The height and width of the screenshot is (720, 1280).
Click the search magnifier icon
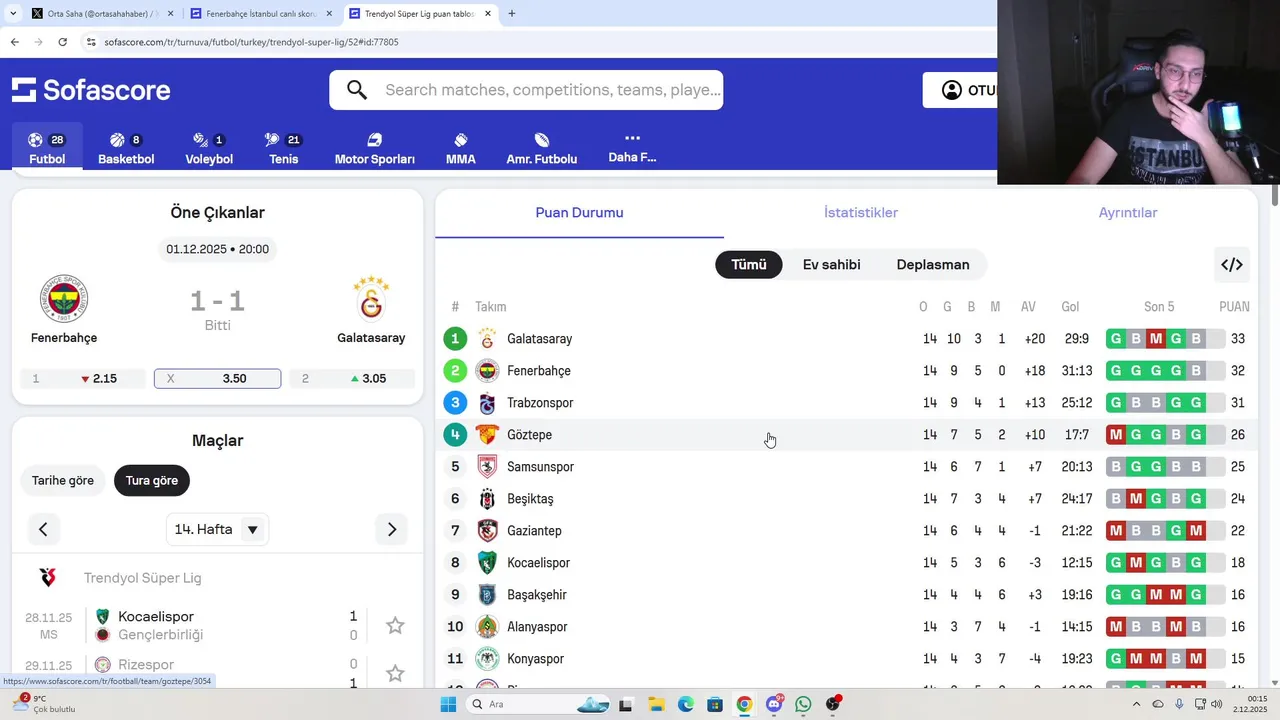[x=357, y=90]
